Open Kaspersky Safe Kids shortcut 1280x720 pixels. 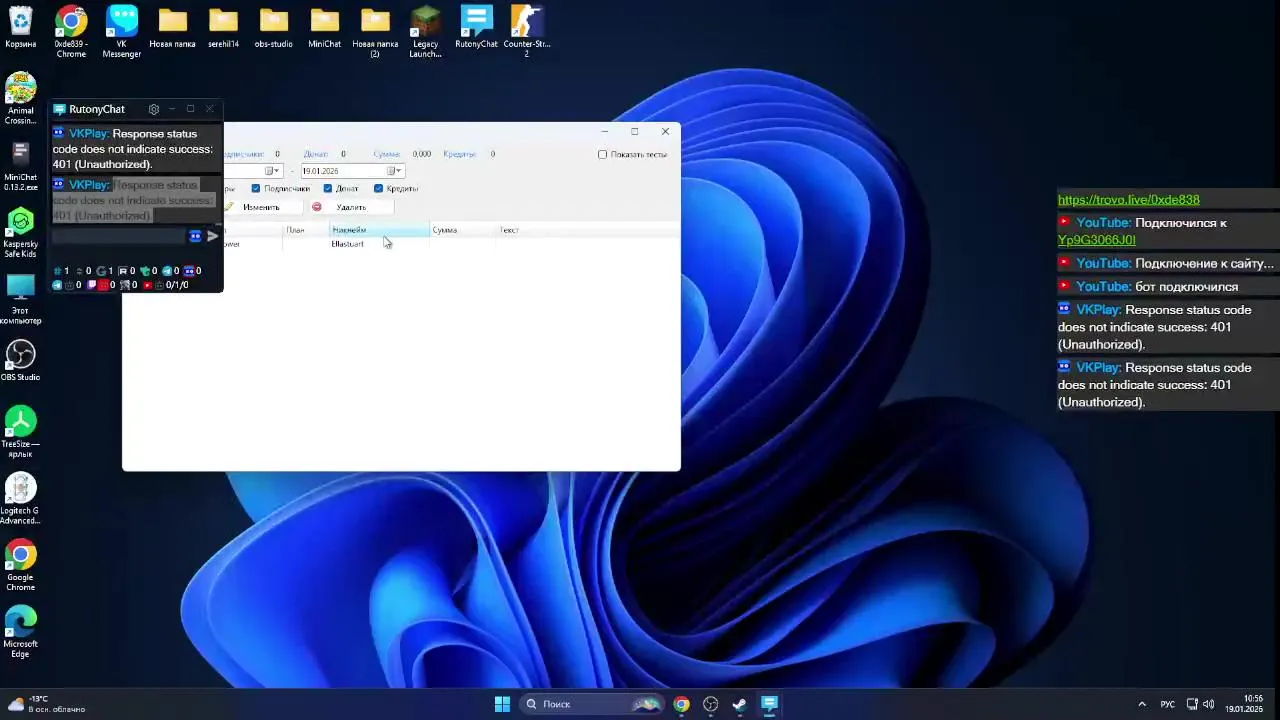coord(20,233)
